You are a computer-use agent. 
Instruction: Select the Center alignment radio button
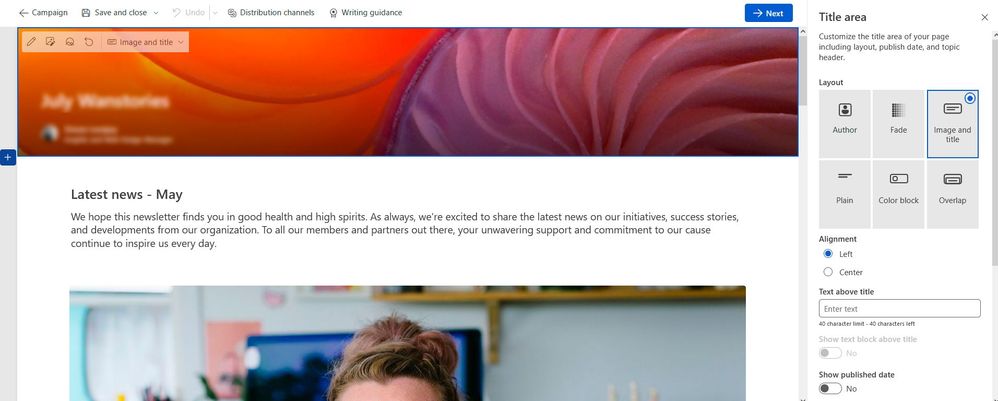pyautogui.click(x=827, y=272)
